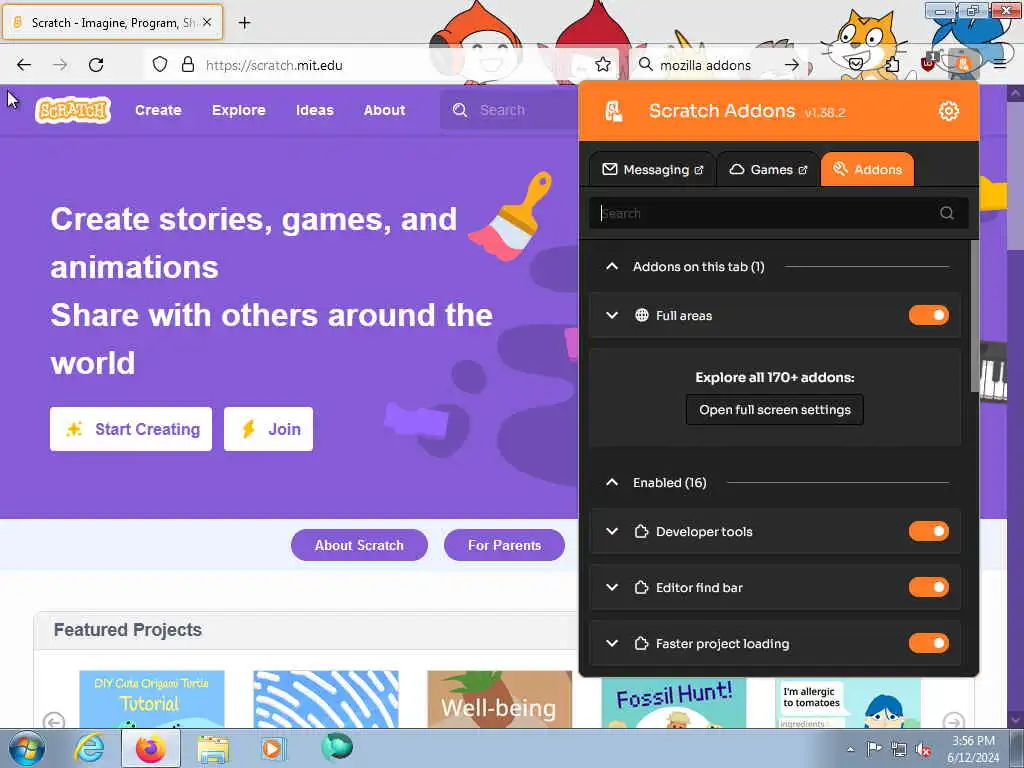Disable the Full areas addon toggle
Image resolution: width=1024 pixels, height=768 pixels.
pyautogui.click(x=929, y=315)
